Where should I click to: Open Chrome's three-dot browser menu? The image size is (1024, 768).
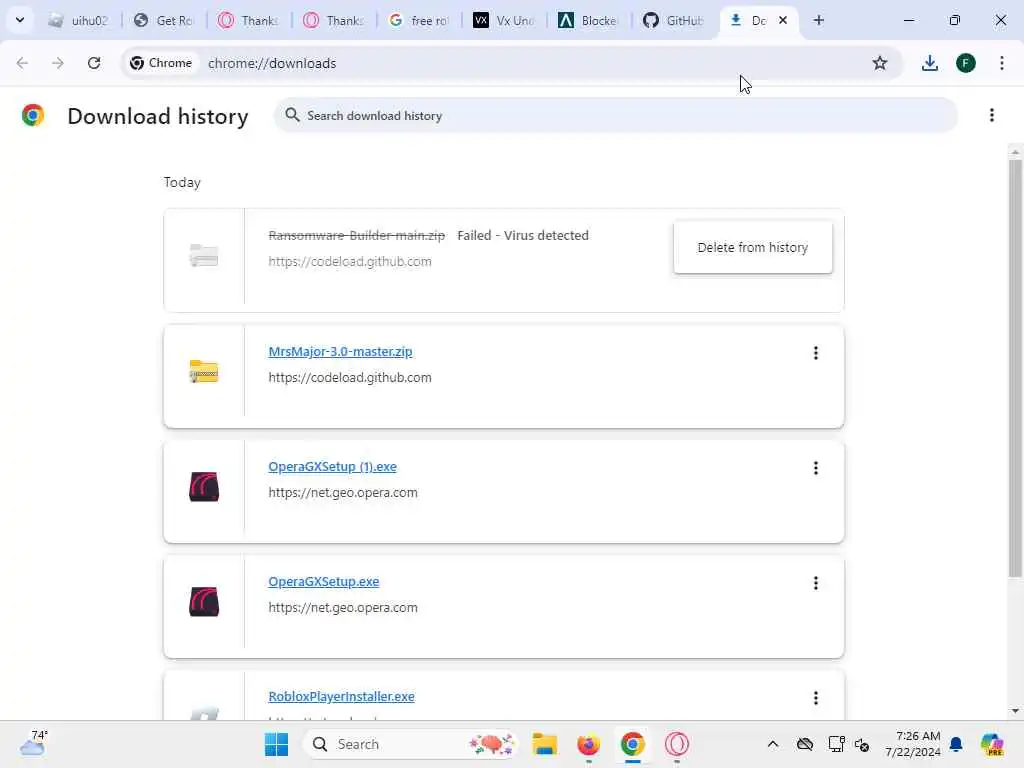tap(1002, 63)
